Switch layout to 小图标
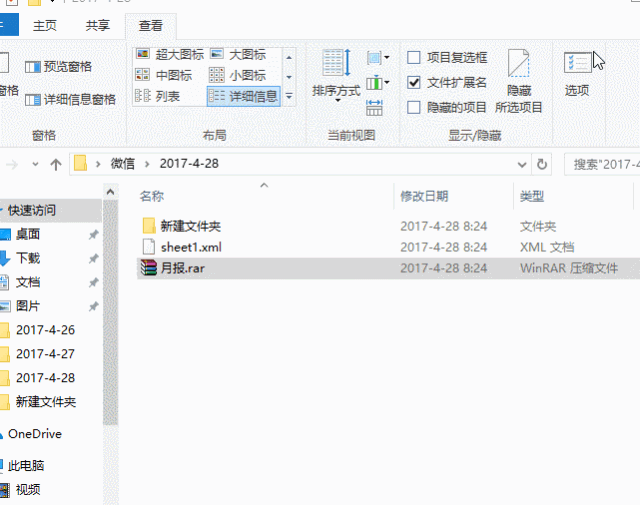The image size is (640, 505). coord(237,75)
